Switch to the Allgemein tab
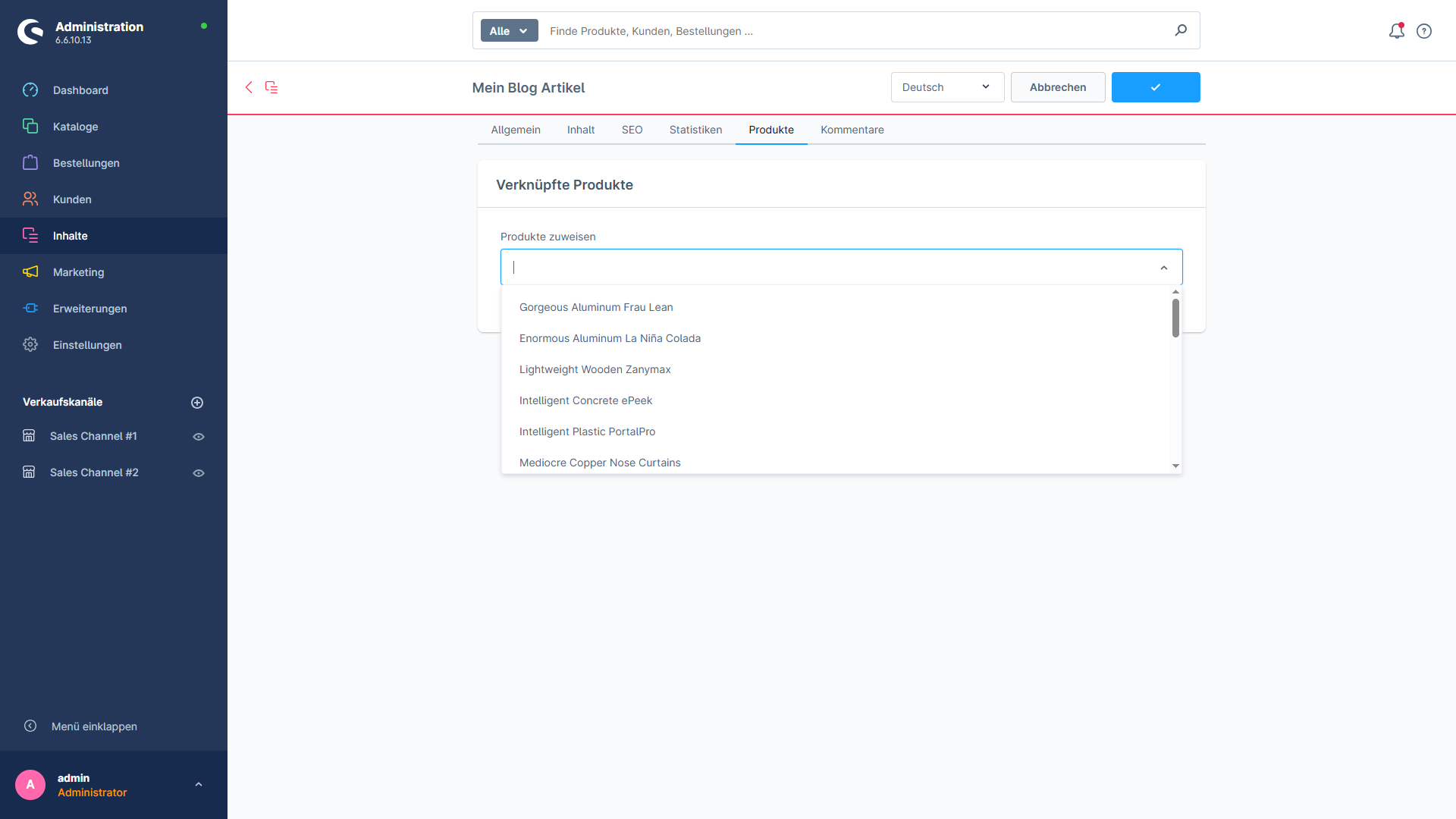Screen dimensions: 1456x819 (516, 130)
